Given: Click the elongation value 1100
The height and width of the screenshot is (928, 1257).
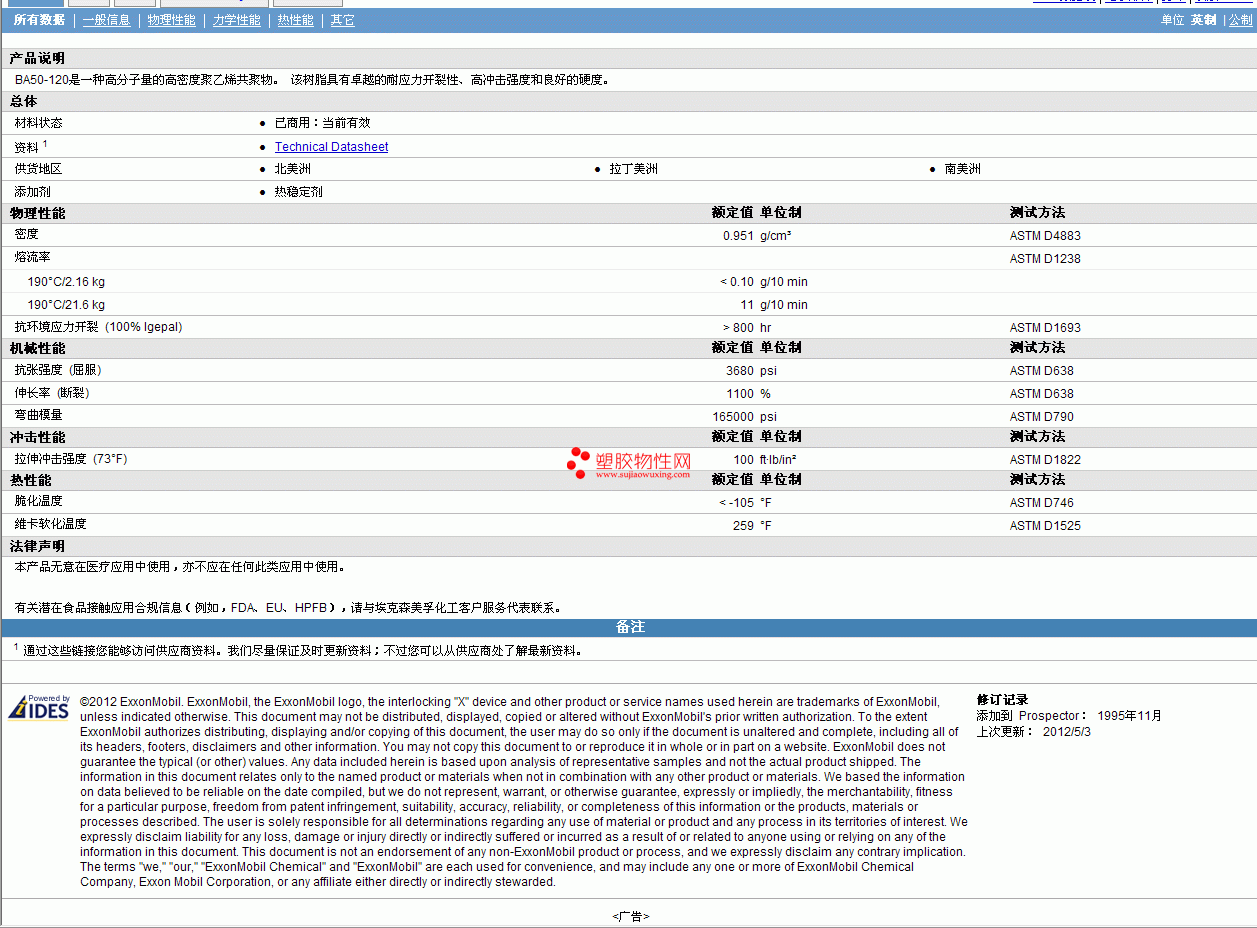Looking at the screenshot, I should pos(740,394).
